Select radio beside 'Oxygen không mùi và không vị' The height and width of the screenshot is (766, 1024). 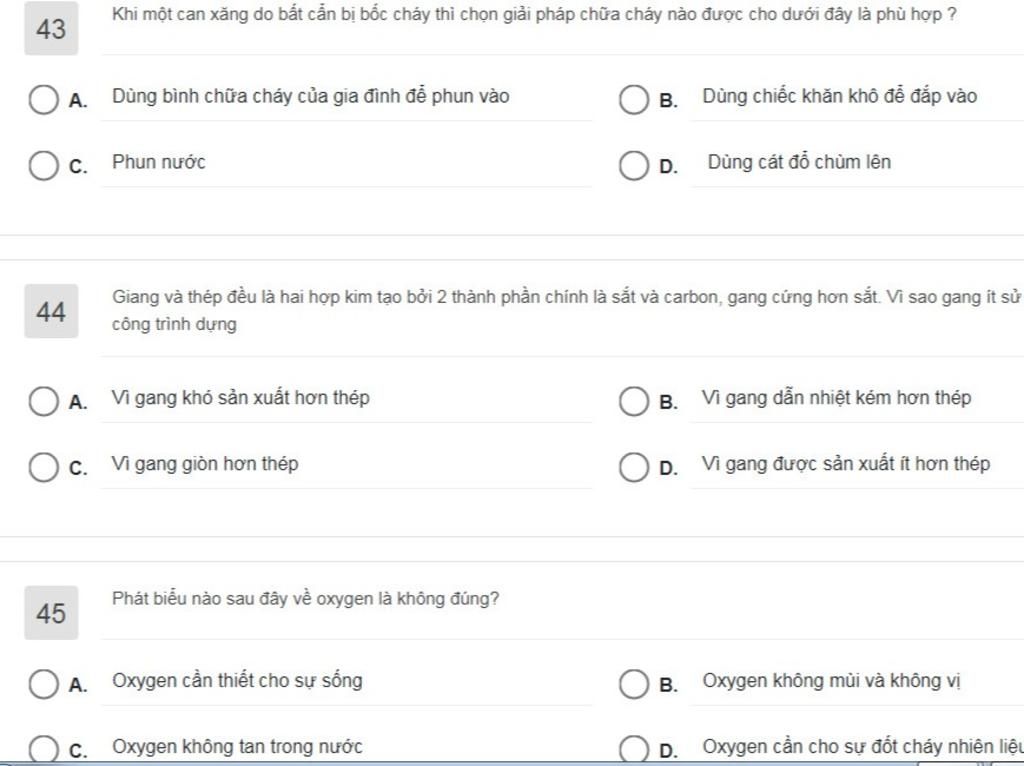click(x=634, y=685)
